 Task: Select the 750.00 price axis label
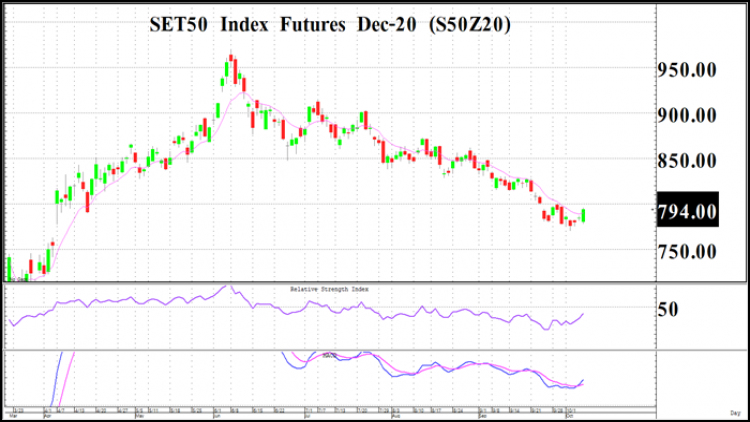click(687, 252)
